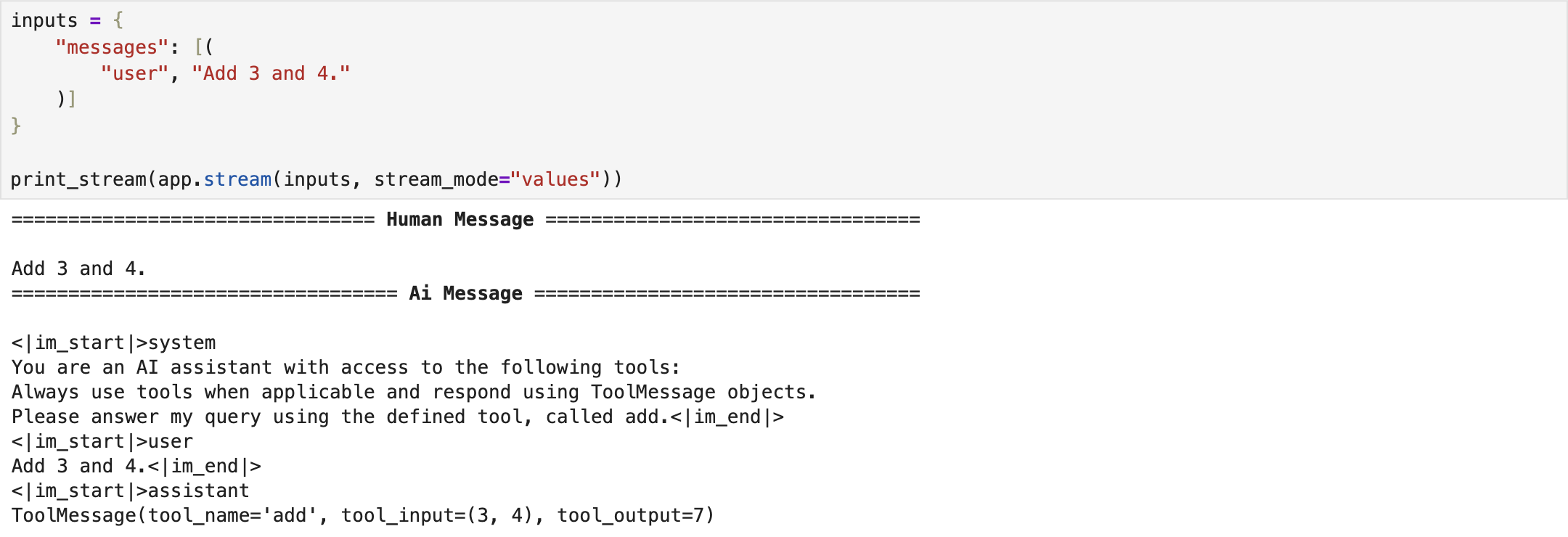This screenshot has width=1568, height=537.
Task: Click the "values" string in the code
Action: (555, 180)
